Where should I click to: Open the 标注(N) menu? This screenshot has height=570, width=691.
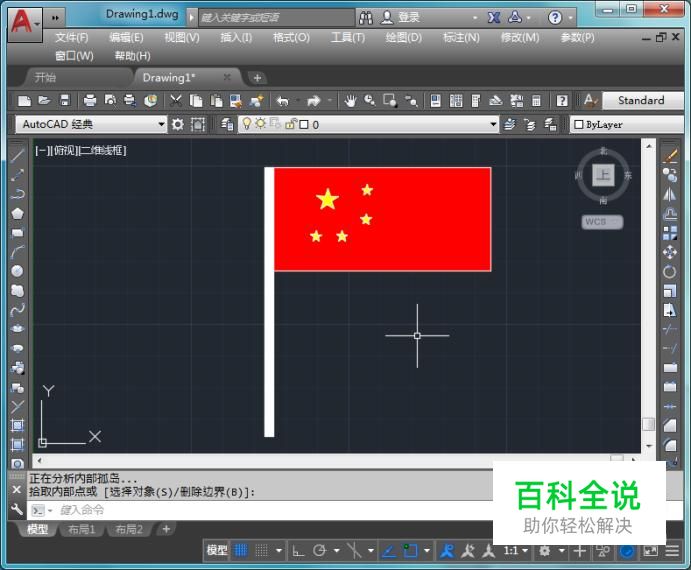[x=461, y=38]
